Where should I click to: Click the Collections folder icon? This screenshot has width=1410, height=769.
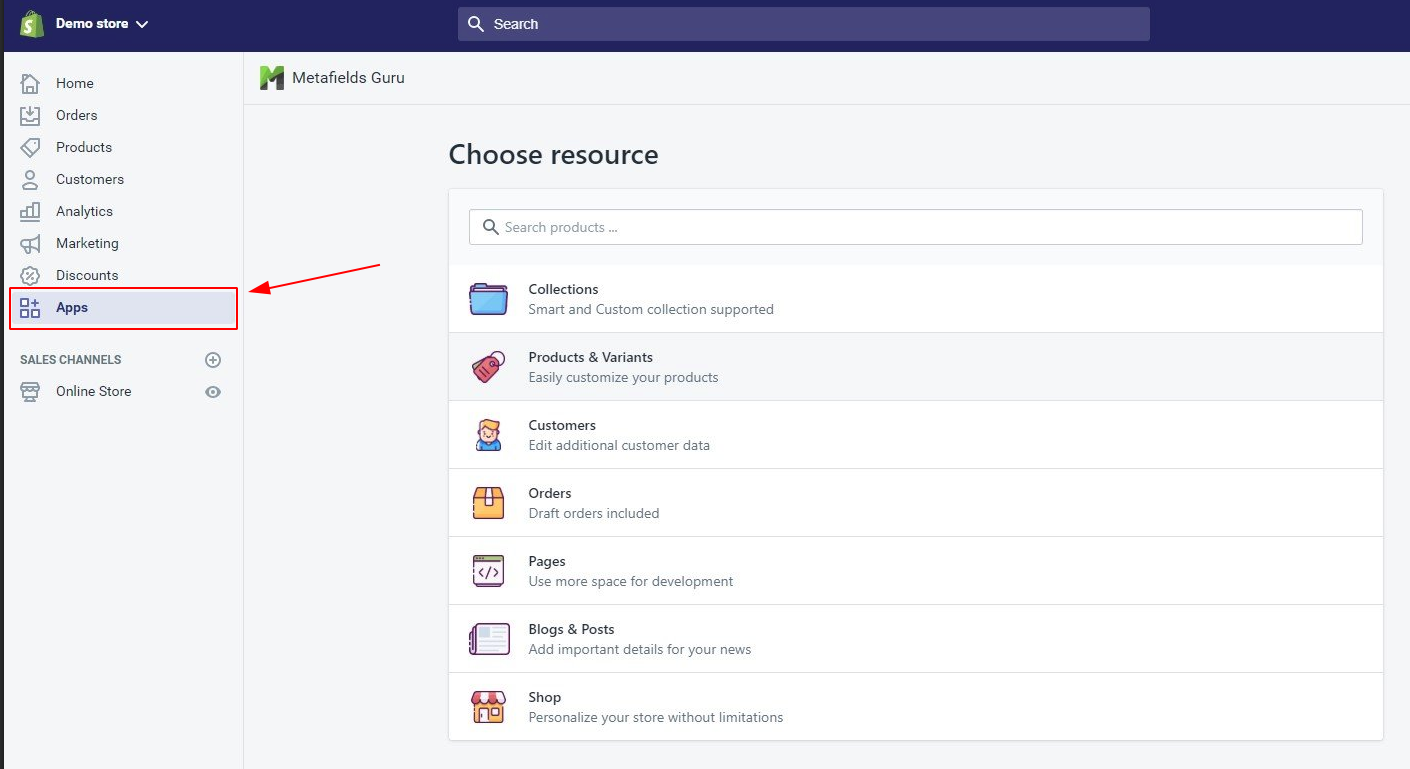pos(489,299)
